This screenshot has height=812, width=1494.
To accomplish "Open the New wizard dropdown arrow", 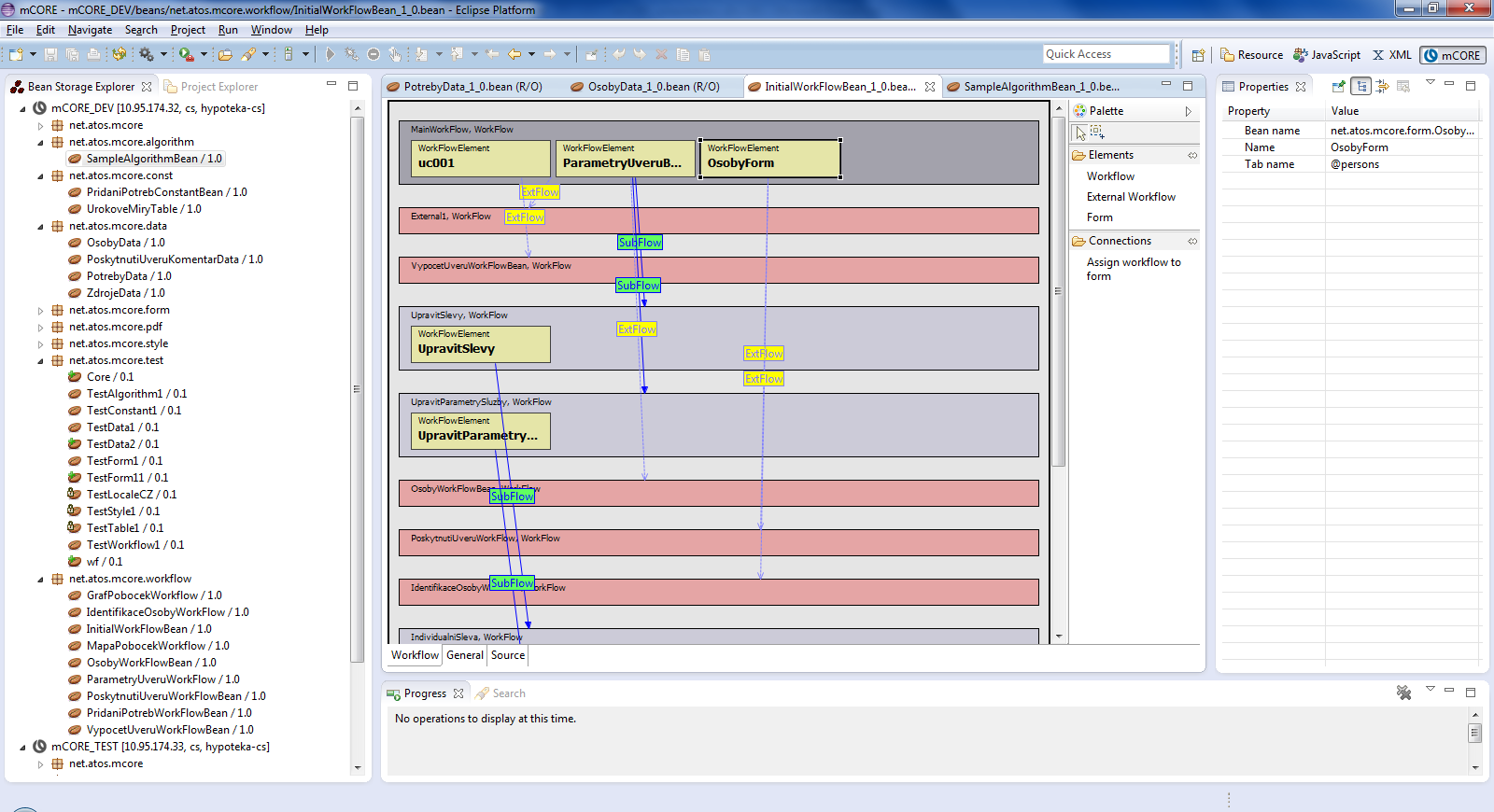I will coord(33,54).
